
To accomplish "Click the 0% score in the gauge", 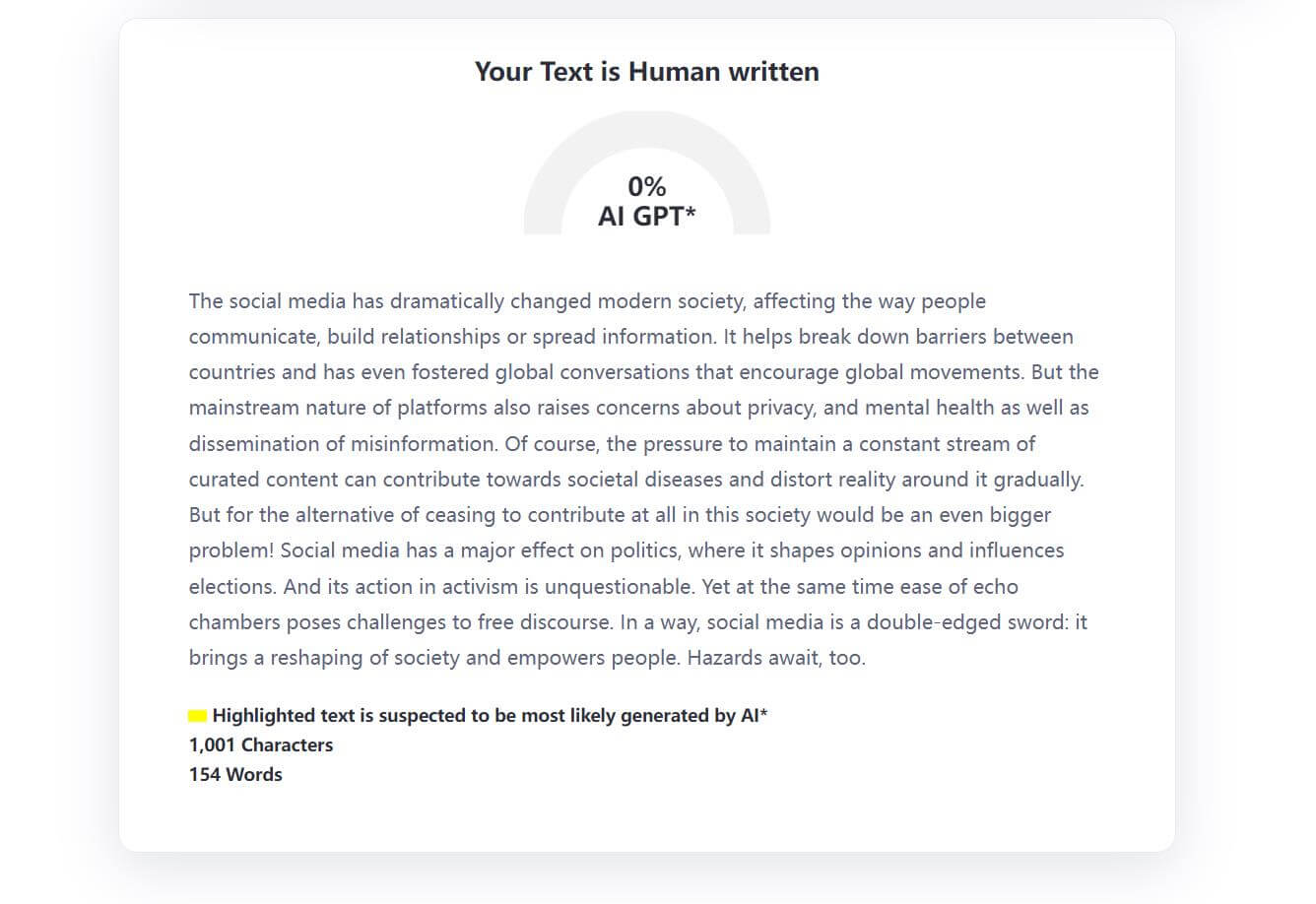I will point(646,186).
